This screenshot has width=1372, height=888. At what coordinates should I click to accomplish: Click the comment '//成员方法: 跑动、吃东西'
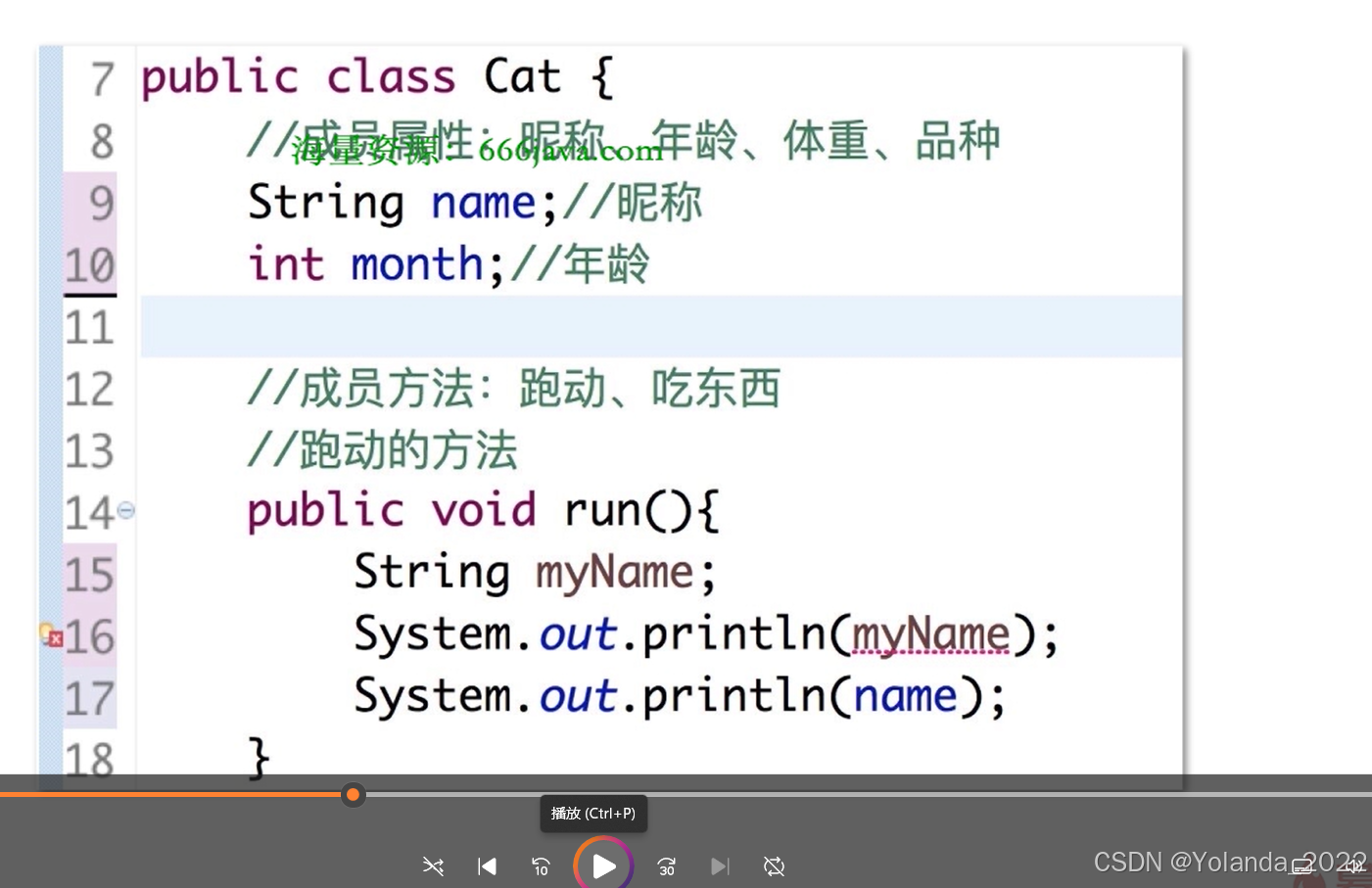513,389
